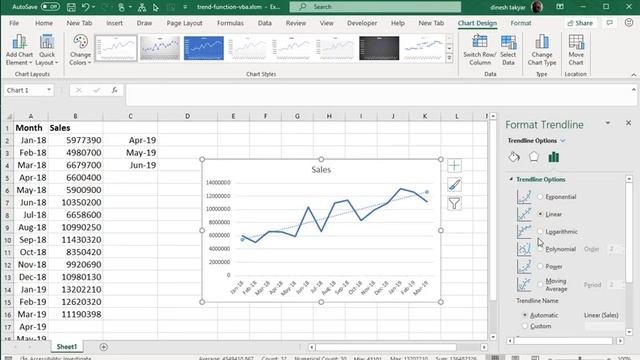The image size is (640, 360).
Task: Click horizontal scrollbar right arrow of sheet
Action: coord(484,347)
